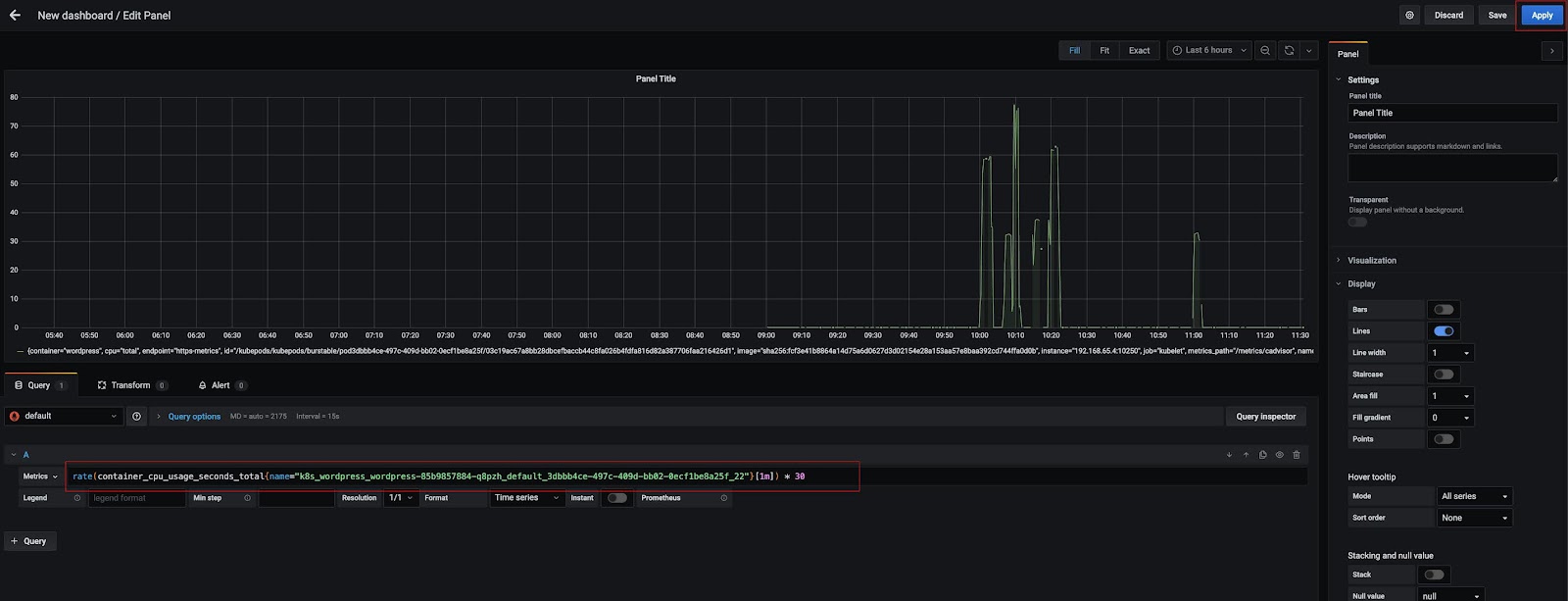This screenshot has height=601, width=1568.
Task: Click the Discard button
Action: 1448,16
